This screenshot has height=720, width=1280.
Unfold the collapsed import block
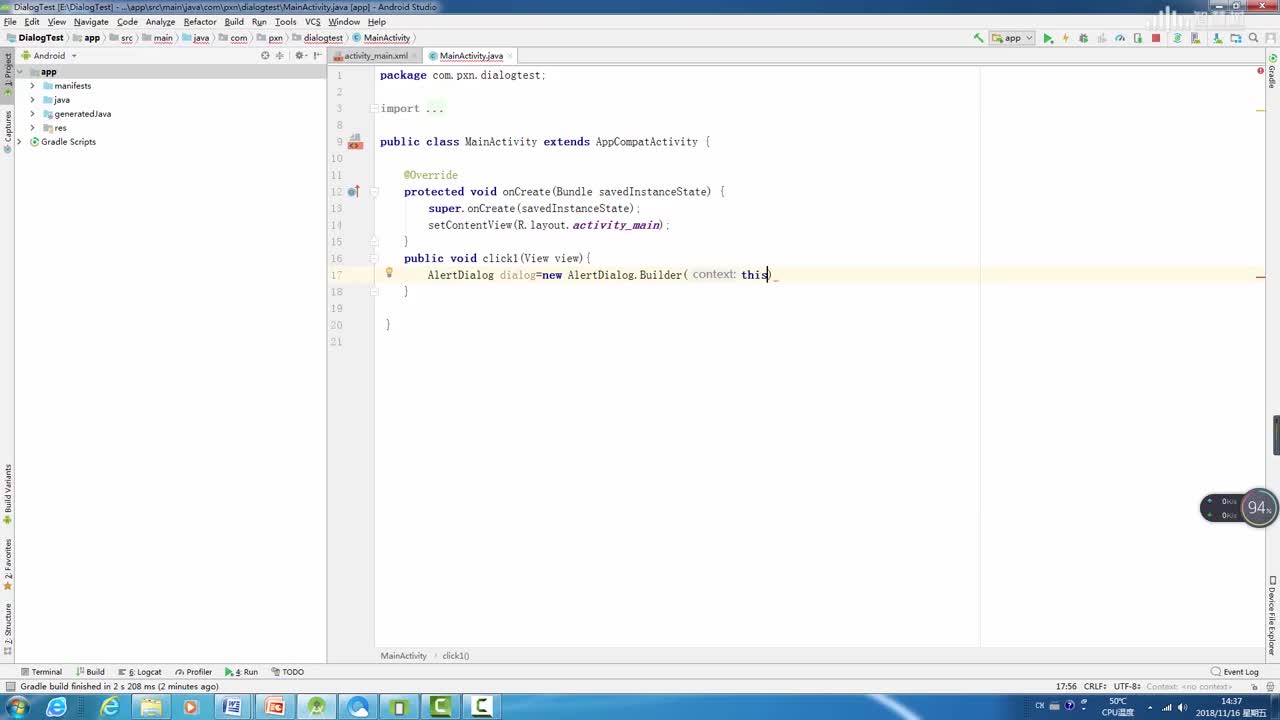pyautogui.click(x=373, y=108)
